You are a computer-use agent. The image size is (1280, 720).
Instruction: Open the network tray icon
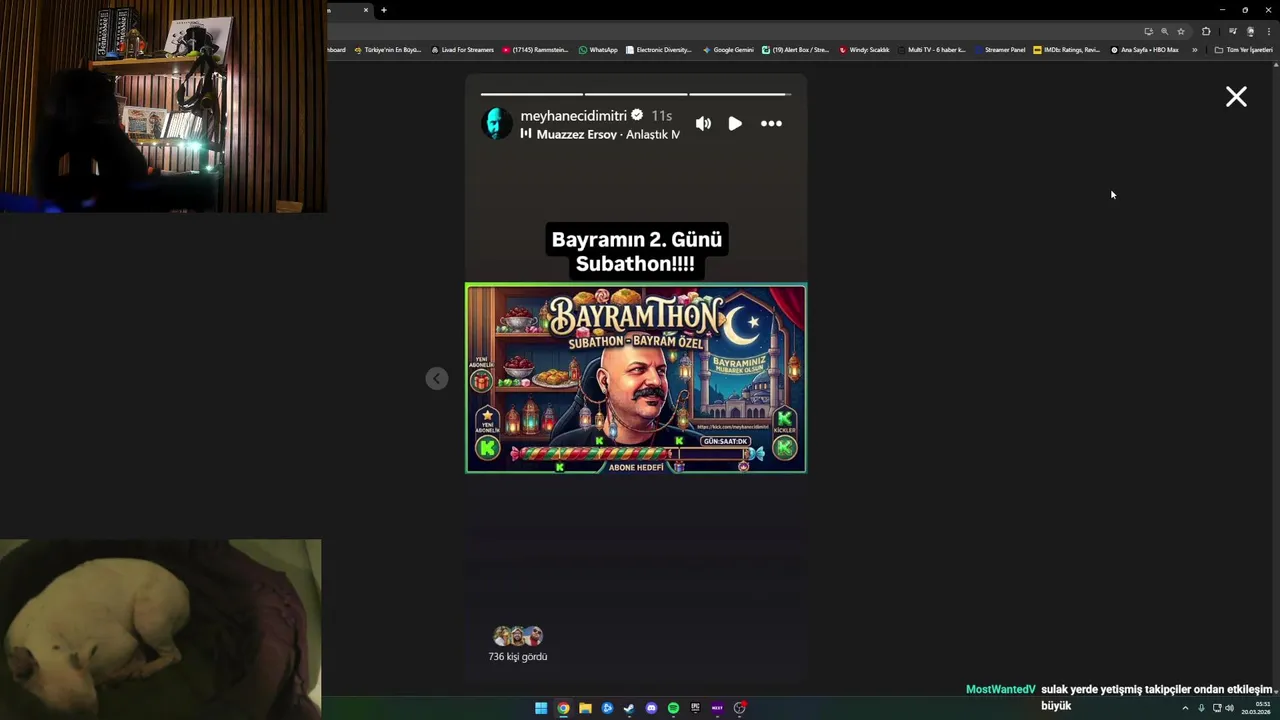pos(1216,708)
